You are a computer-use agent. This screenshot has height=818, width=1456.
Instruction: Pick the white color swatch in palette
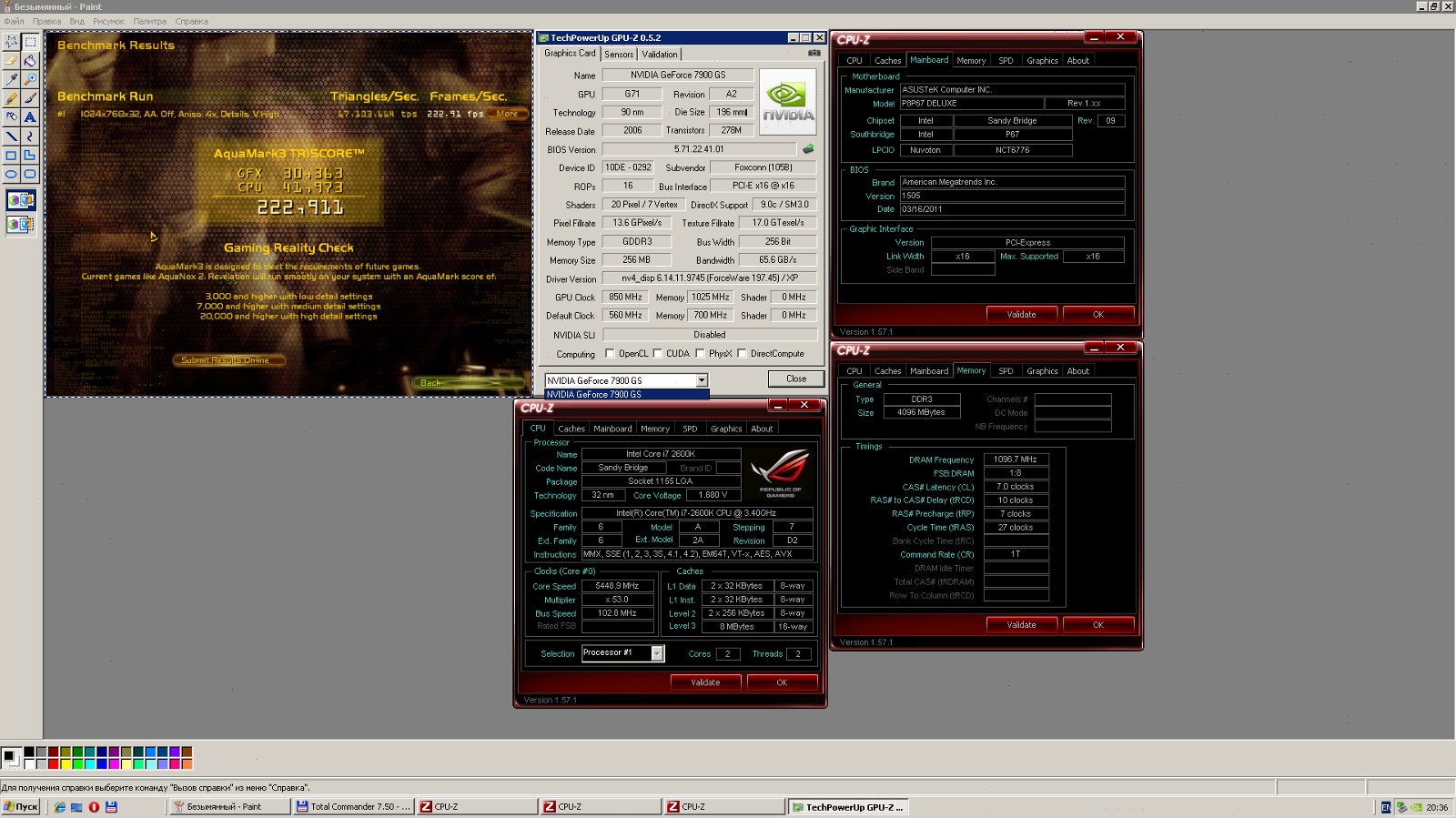point(29,764)
